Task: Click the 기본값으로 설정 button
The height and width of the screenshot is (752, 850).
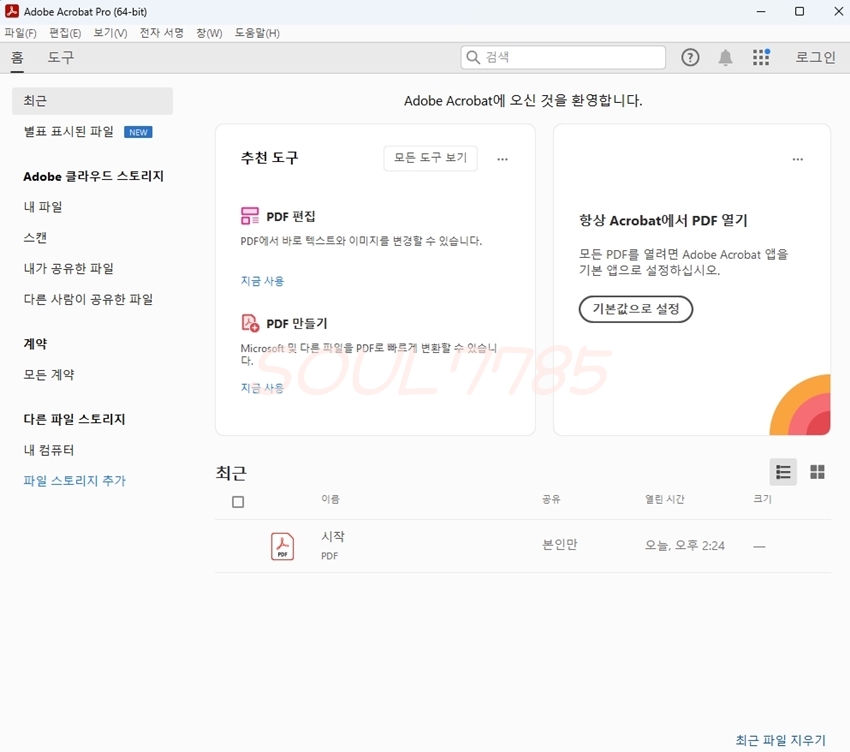Action: tap(635, 309)
